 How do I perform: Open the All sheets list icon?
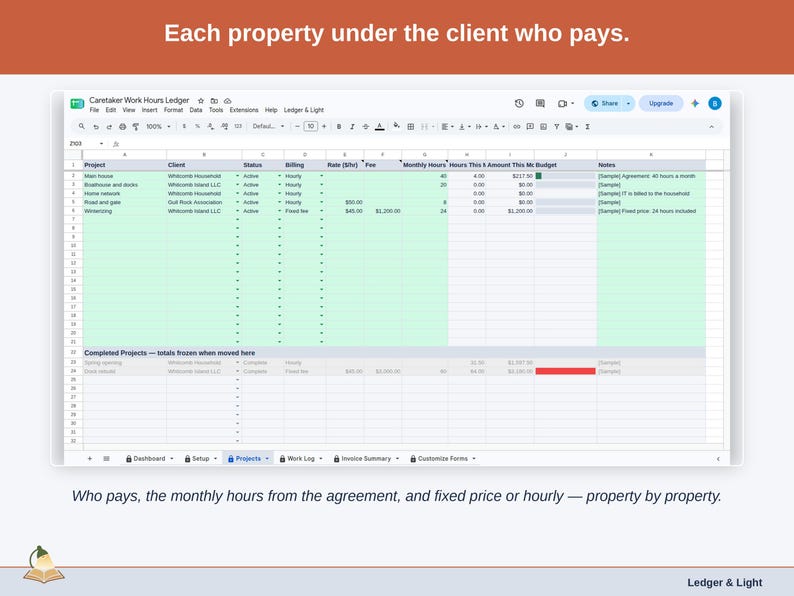coord(106,459)
